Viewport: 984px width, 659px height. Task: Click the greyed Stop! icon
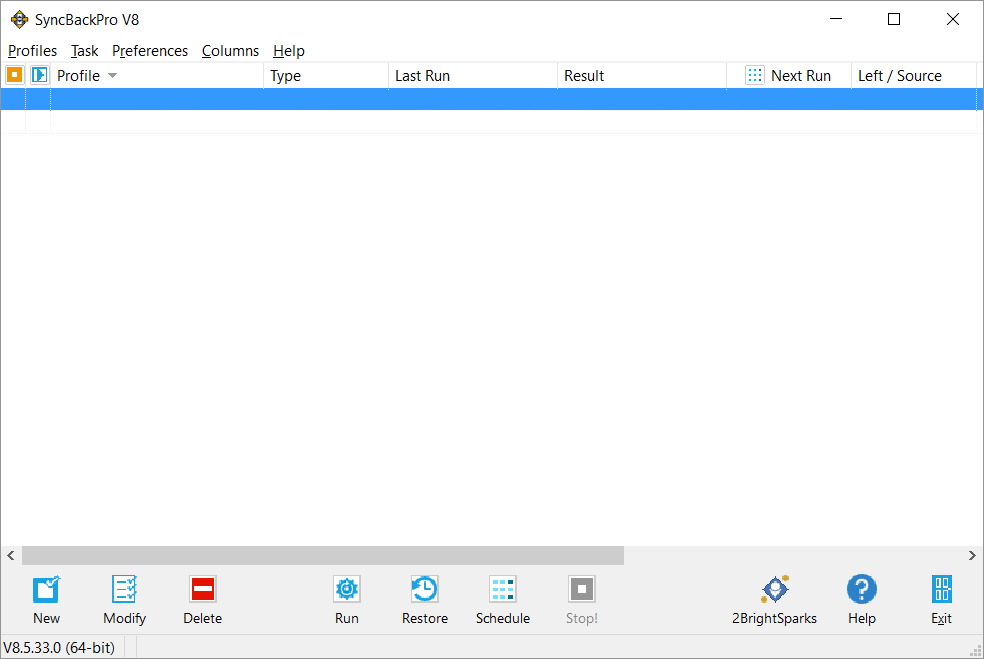(582, 589)
